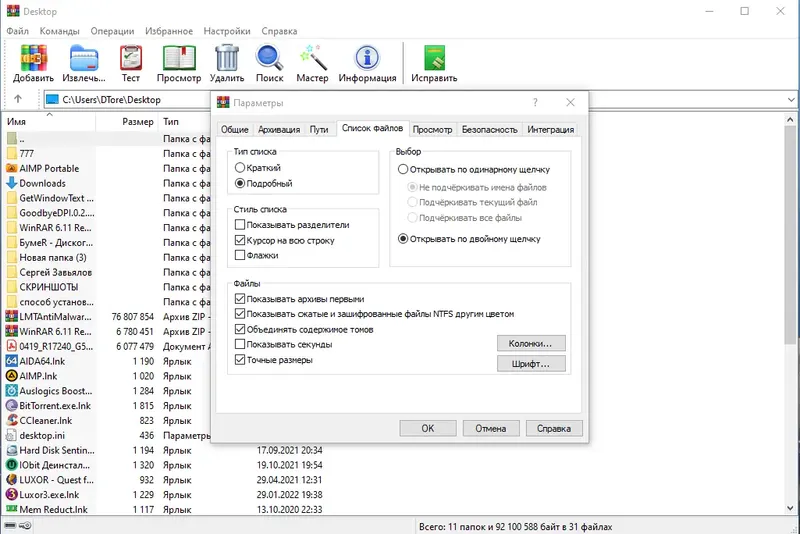Switch to the Пути tab
Screen dimensions: 800x534
click(319, 130)
